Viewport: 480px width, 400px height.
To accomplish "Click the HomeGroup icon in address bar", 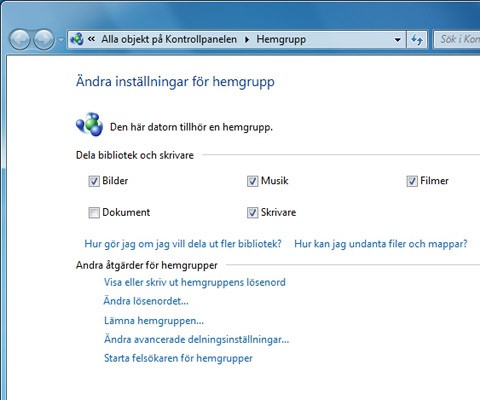I will 77,39.
